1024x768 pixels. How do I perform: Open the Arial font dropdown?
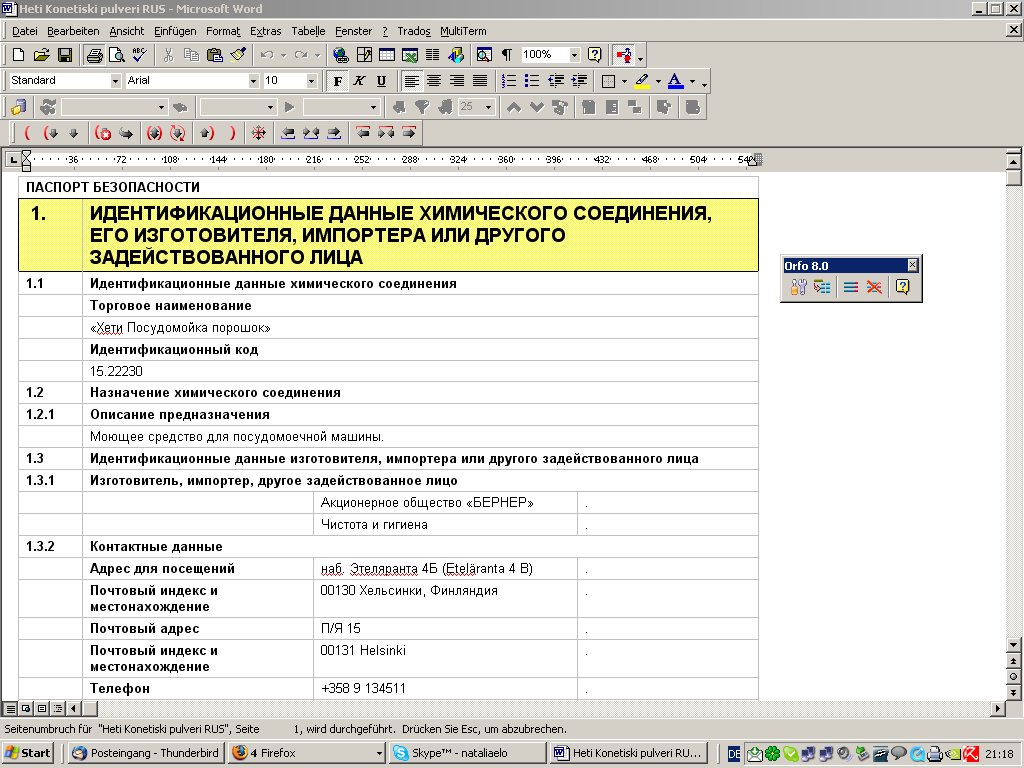(x=253, y=81)
